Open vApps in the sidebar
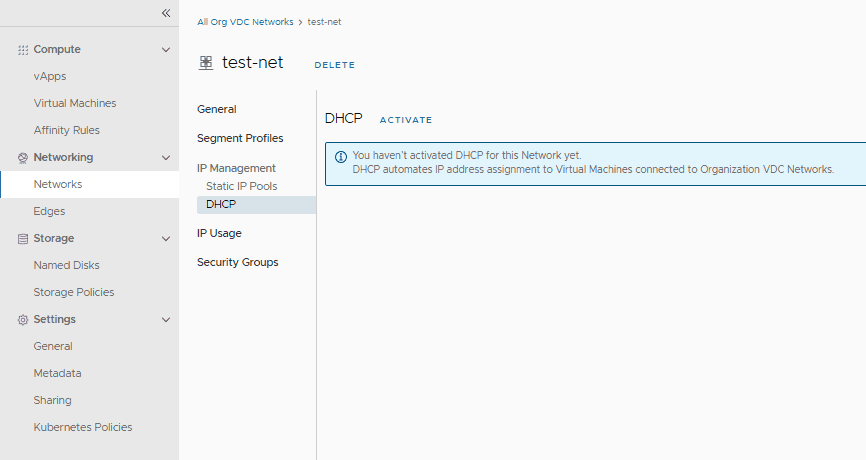Image resolution: width=866 pixels, height=460 pixels. pyautogui.click(x=50, y=76)
